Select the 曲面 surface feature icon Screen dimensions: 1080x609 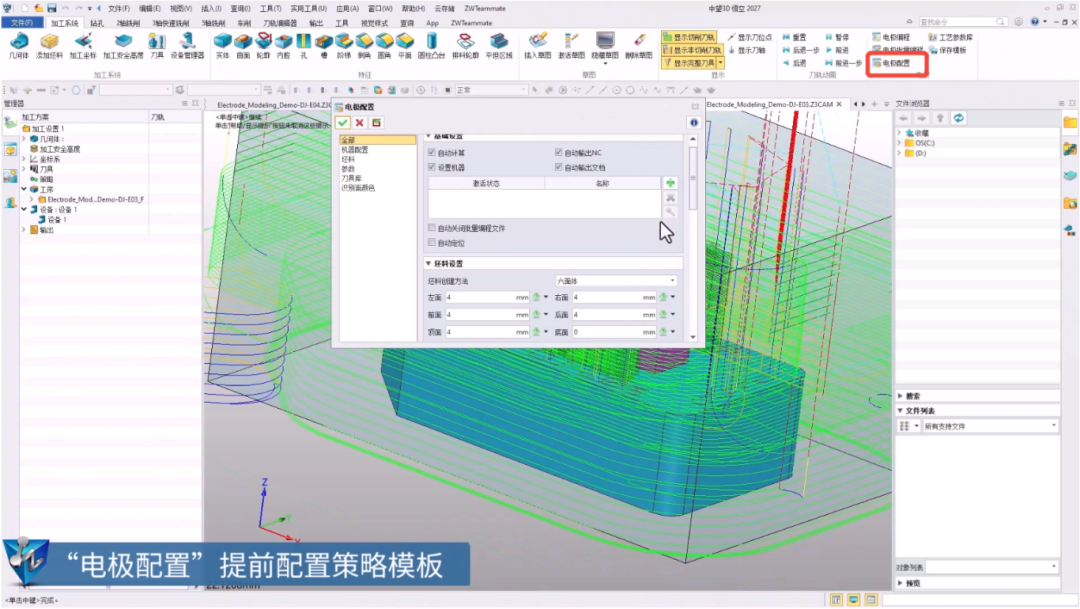pos(243,45)
